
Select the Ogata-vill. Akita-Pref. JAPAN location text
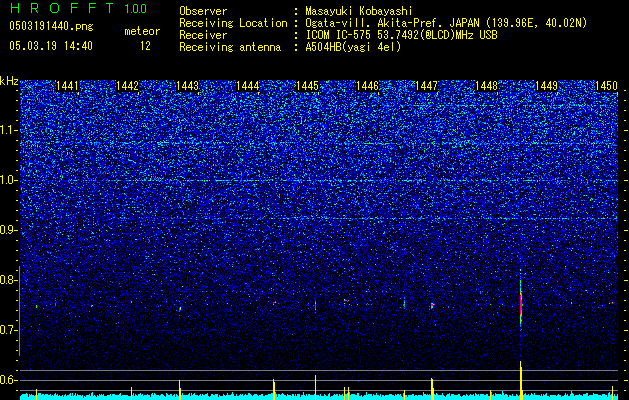tap(446, 23)
